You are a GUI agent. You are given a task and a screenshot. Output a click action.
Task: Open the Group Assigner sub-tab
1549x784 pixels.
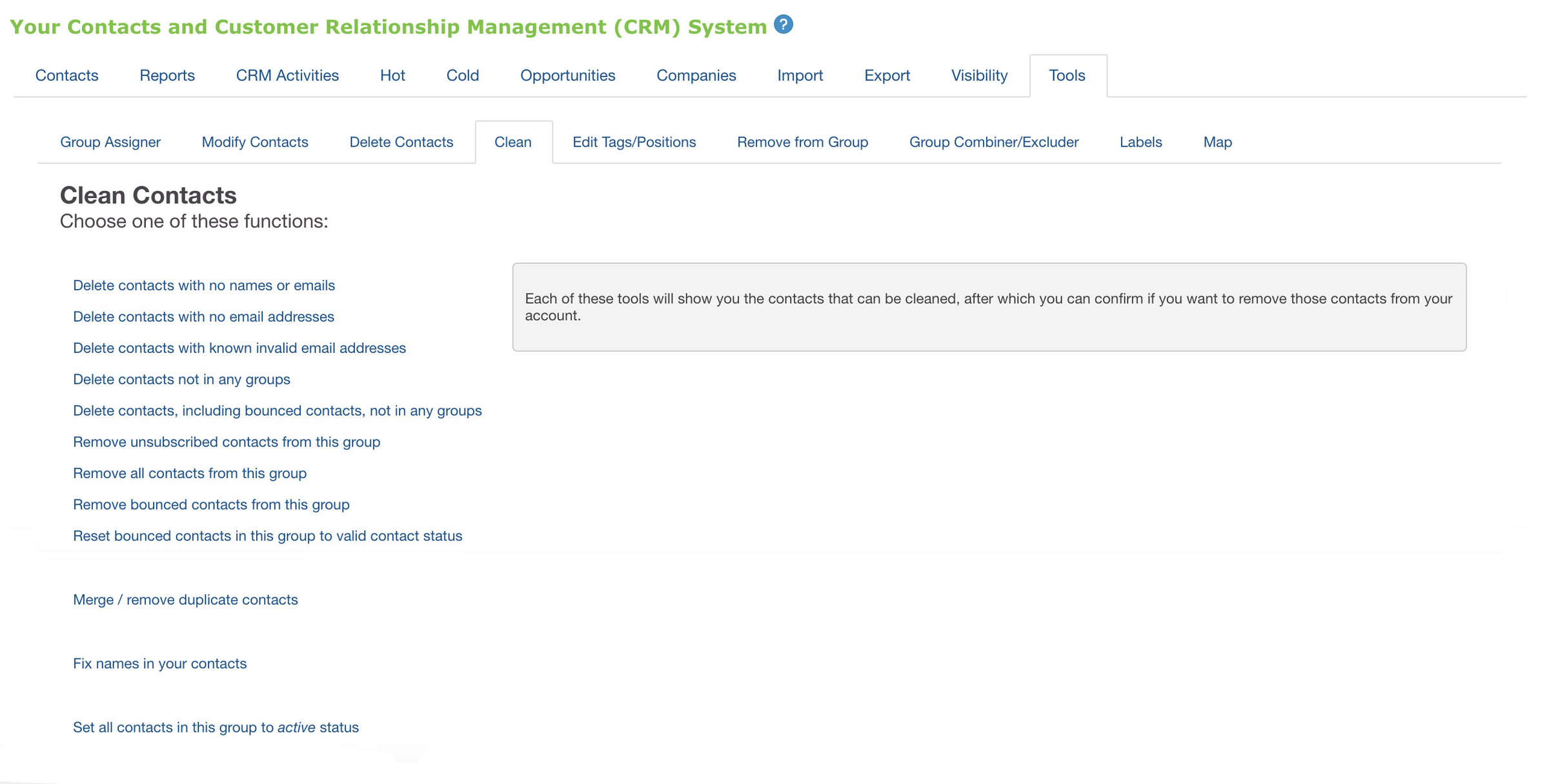coord(110,142)
